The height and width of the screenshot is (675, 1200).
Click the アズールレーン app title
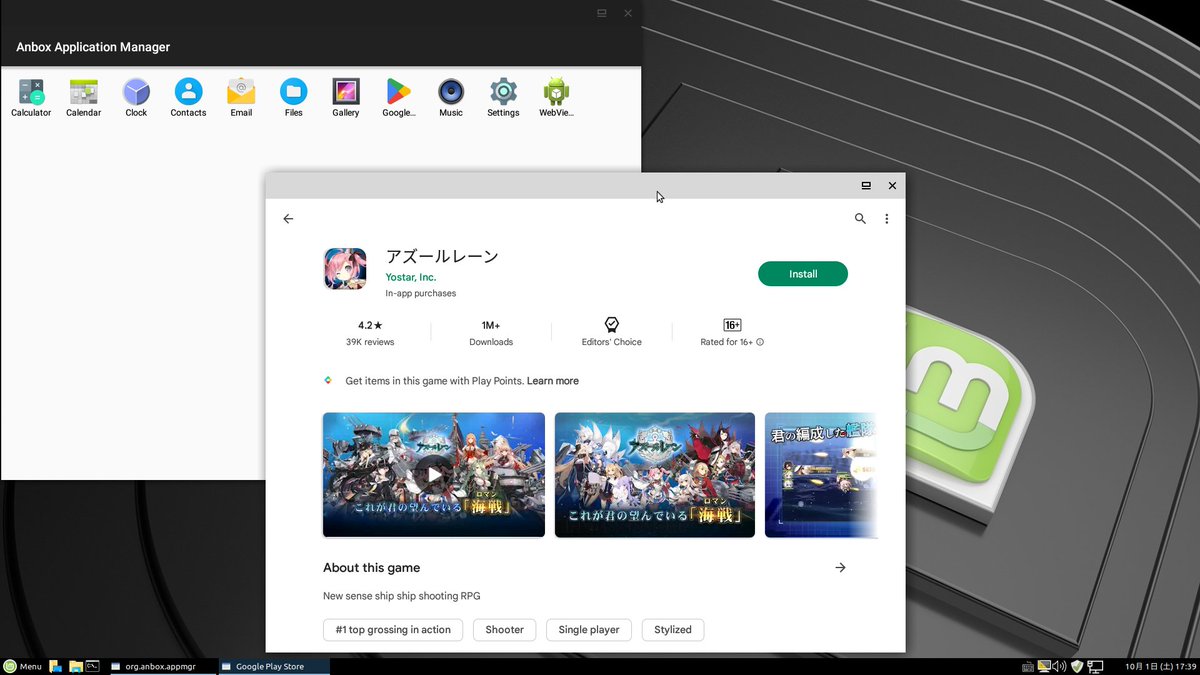pyautogui.click(x=442, y=256)
